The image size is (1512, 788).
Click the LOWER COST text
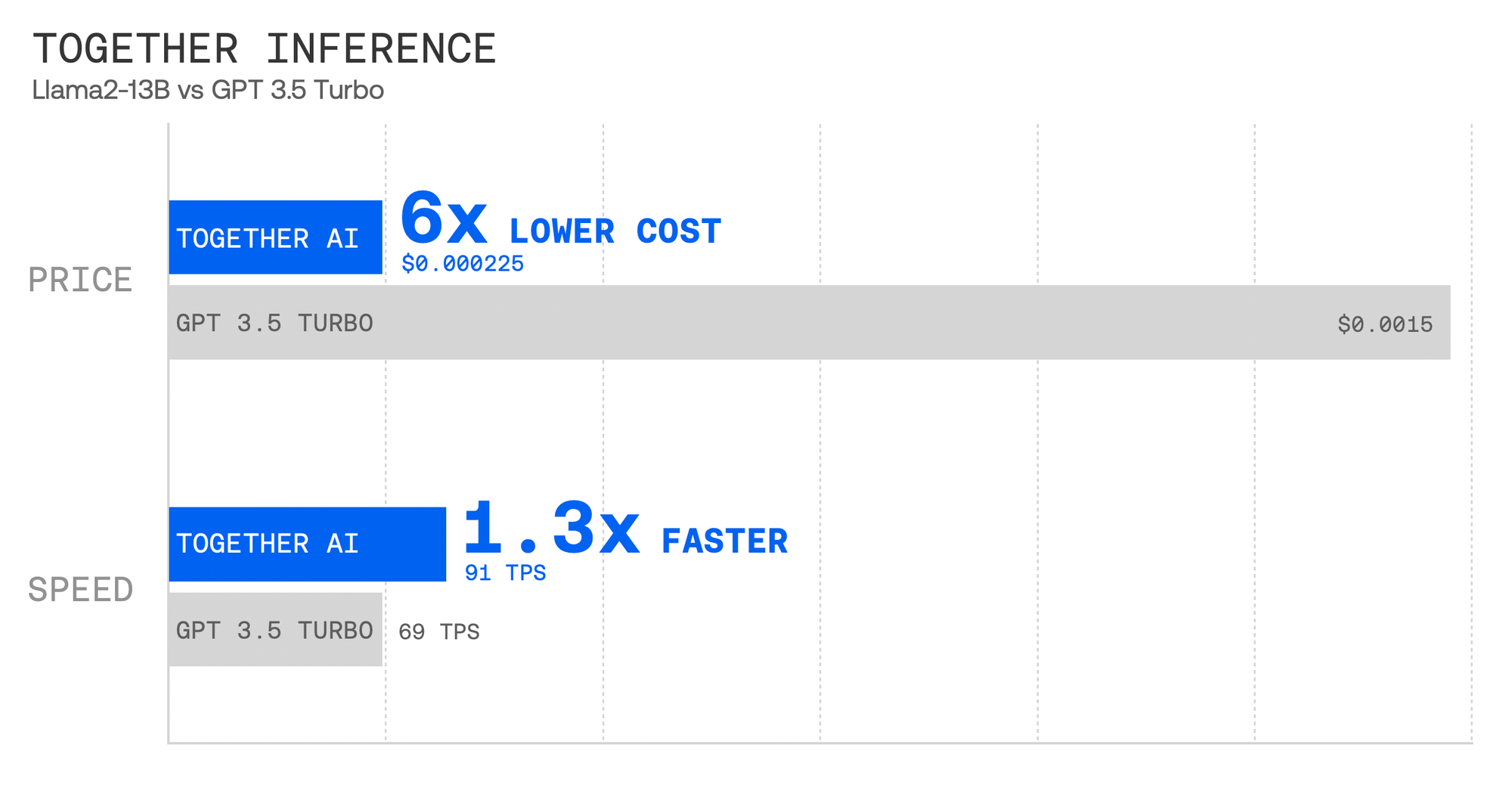615,231
